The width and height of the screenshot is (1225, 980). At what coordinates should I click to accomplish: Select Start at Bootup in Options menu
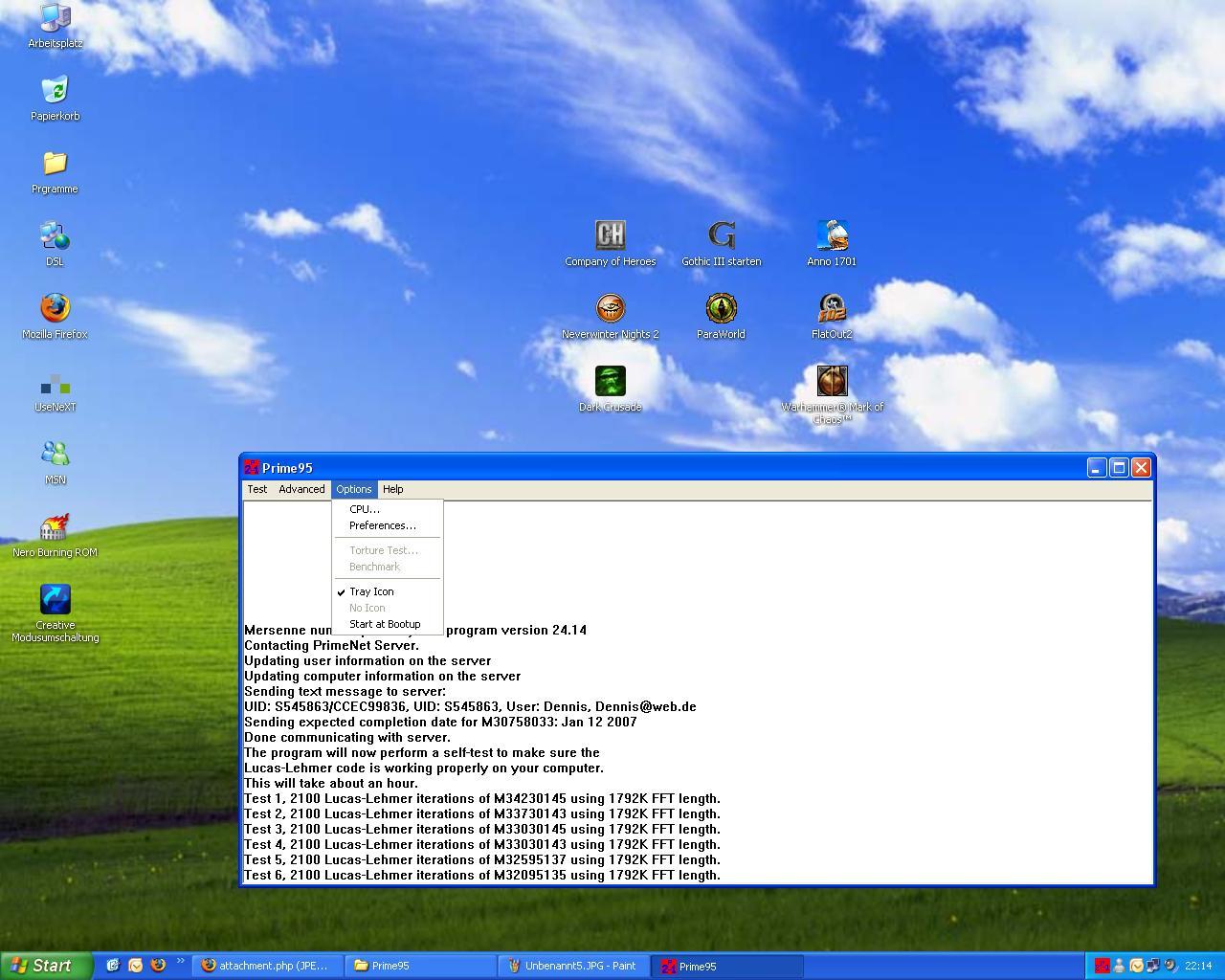(x=388, y=624)
